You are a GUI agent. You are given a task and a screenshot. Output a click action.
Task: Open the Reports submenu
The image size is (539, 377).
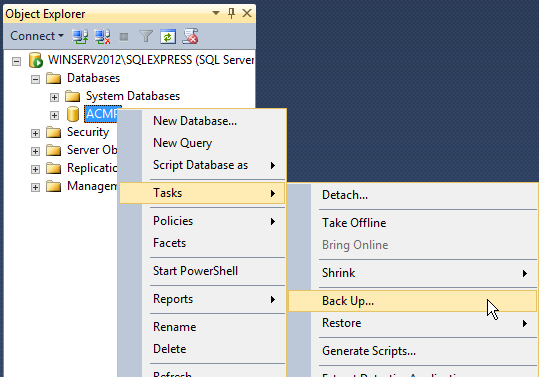(202, 299)
